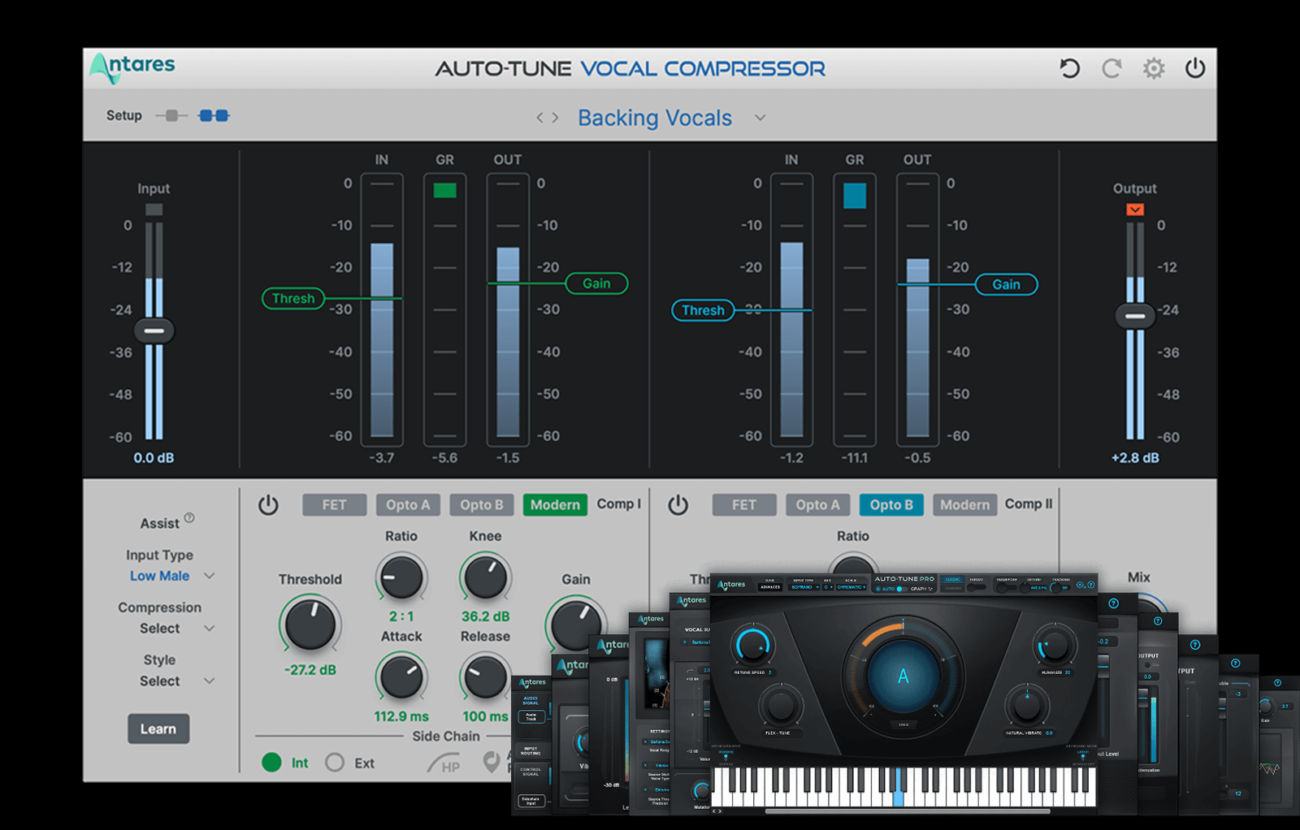Click the Comp I Threshold knob
Viewport: 1300px width, 830px height.
[x=310, y=624]
